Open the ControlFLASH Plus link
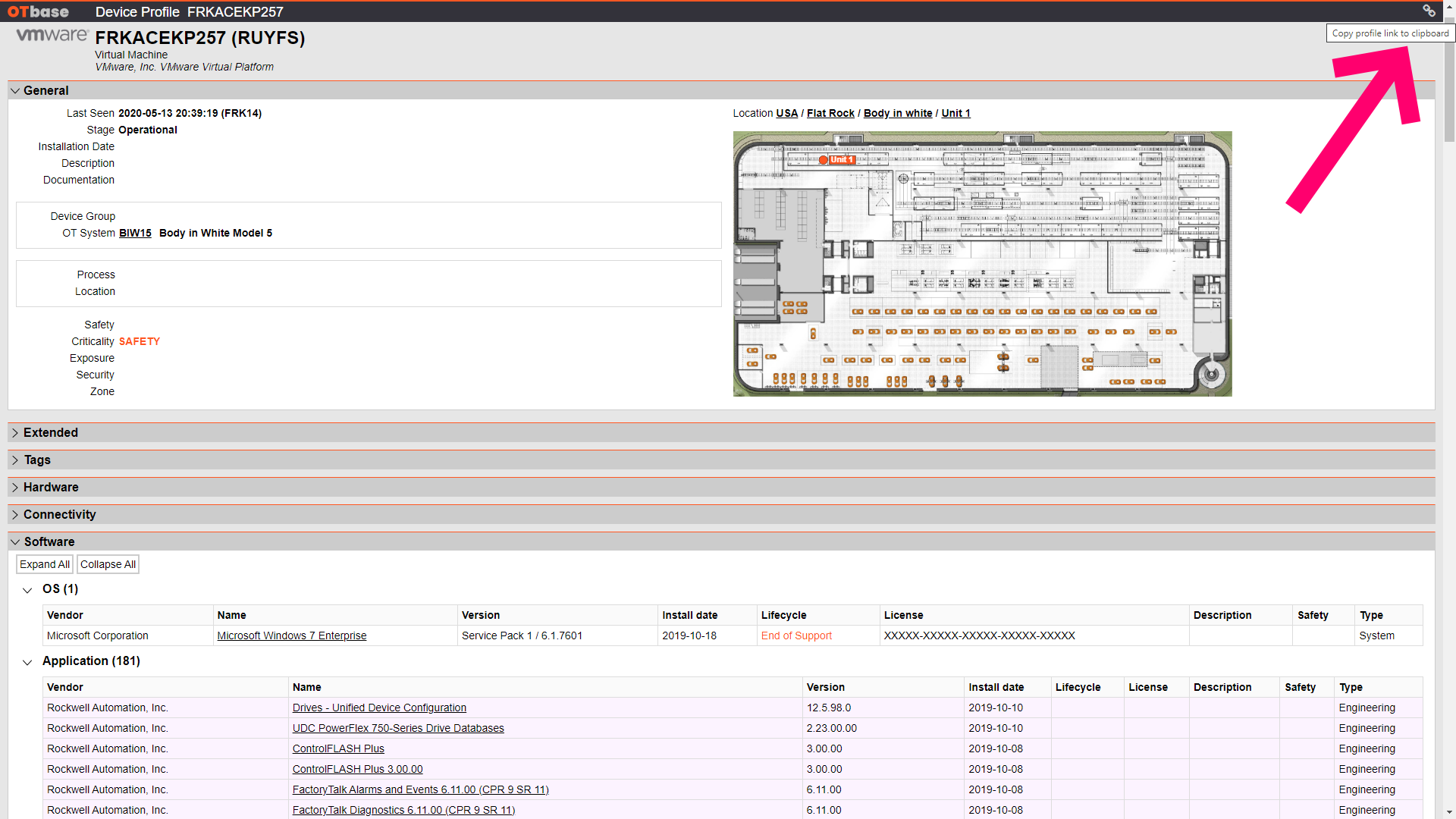 (x=338, y=748)
